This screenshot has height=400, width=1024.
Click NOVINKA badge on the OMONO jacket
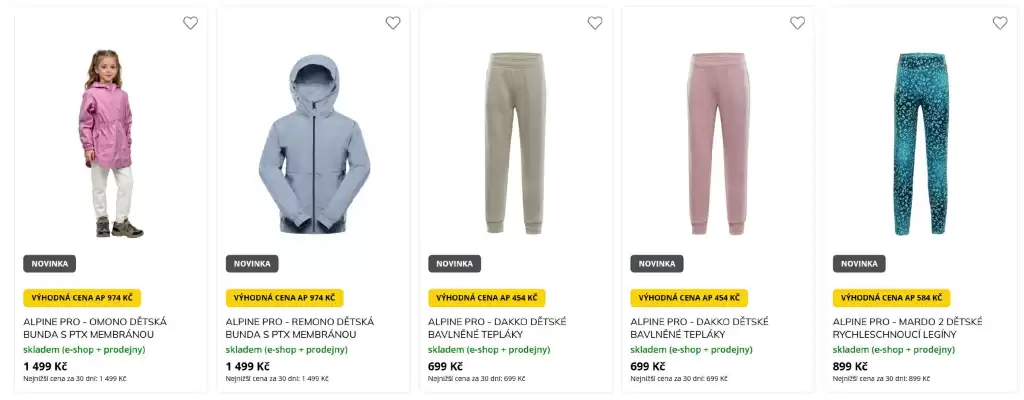click(50, 264)
